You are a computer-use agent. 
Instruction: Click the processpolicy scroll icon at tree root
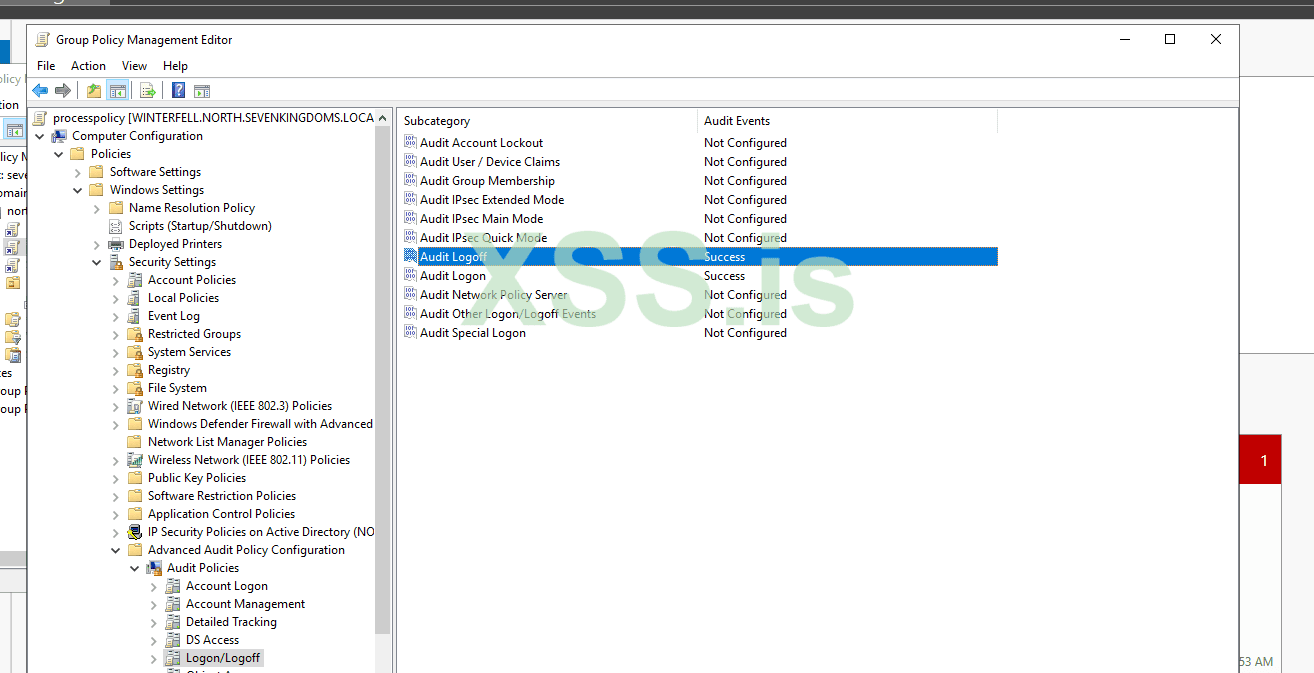point(42,118)
